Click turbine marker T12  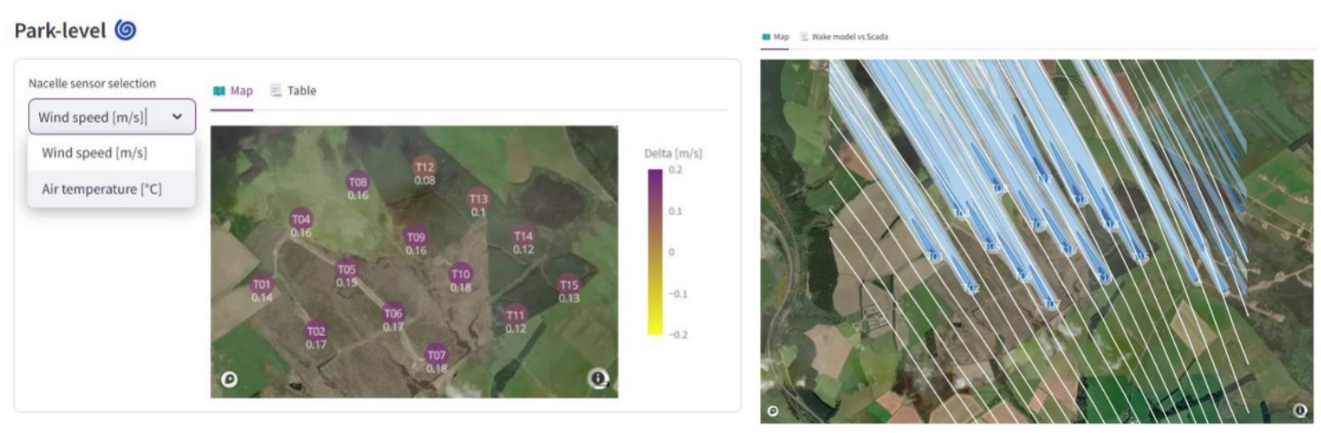pyautogui.click(x=424, y=167)
